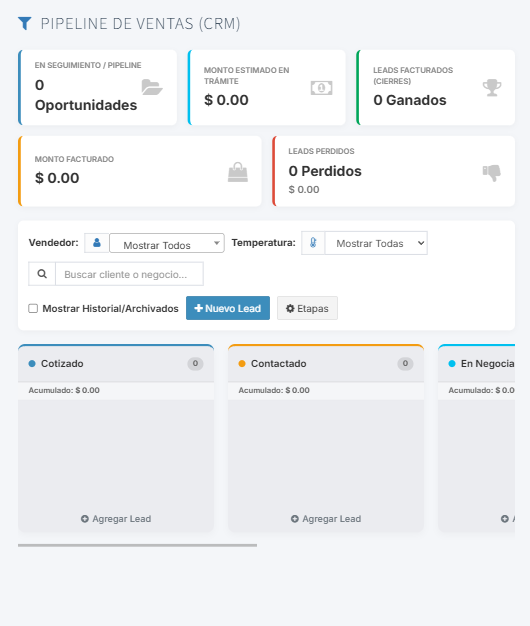Image resolution: width=530 pixels, height=626 pixels.
Task: Click the Contactado count badge
Action: tap(405, 363)
